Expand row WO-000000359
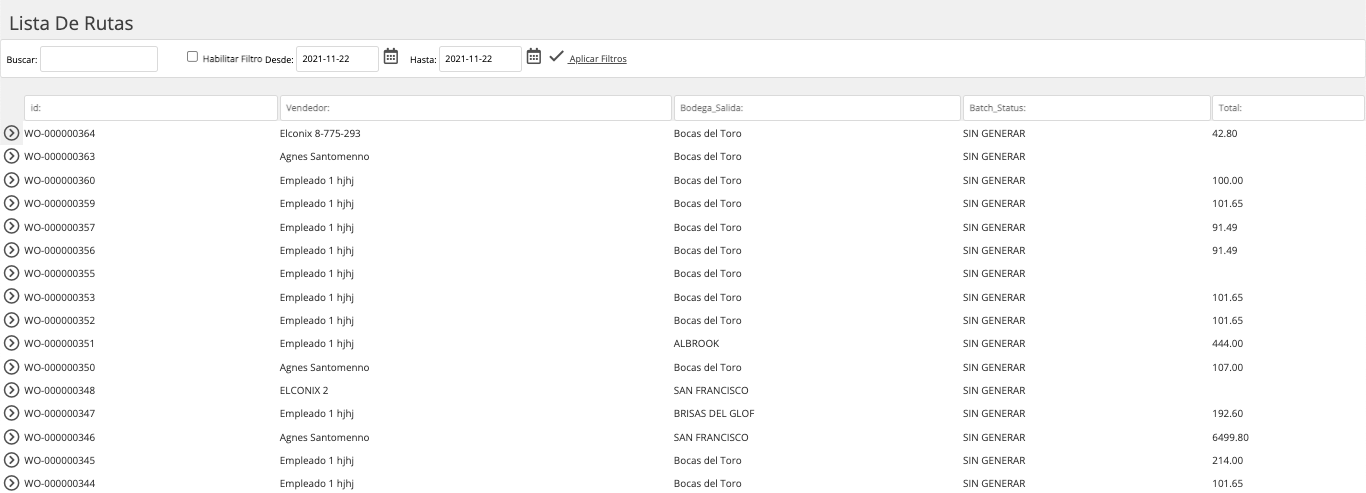Image resolution: width=1366 pixels, height=493 pixels. tap(12, 203)
